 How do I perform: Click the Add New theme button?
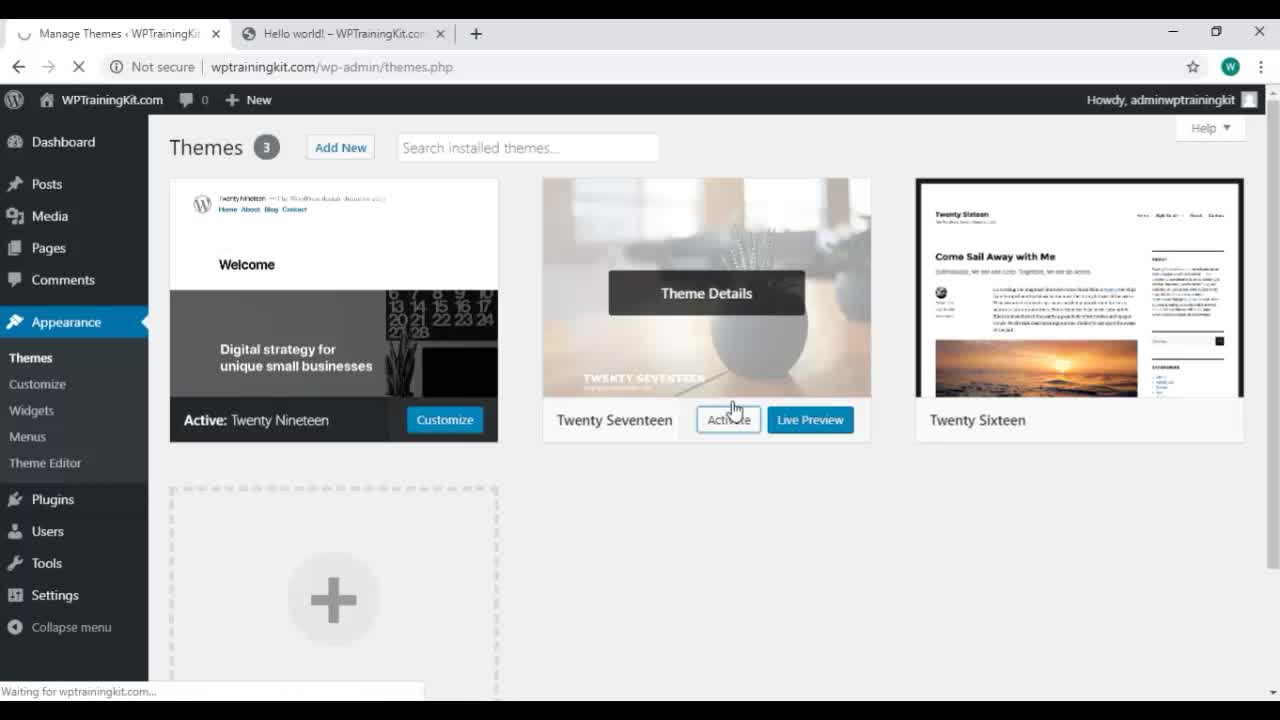point(341,147)
